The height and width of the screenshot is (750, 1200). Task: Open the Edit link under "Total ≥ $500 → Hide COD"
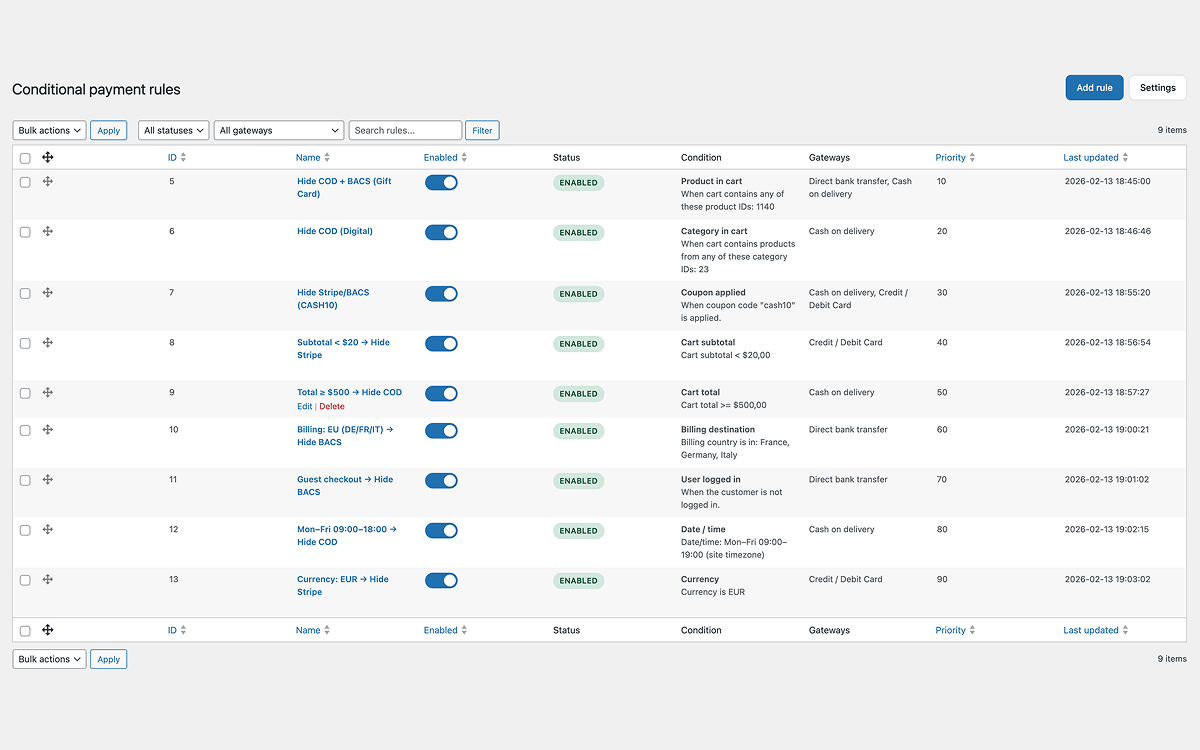coord(304,406)
